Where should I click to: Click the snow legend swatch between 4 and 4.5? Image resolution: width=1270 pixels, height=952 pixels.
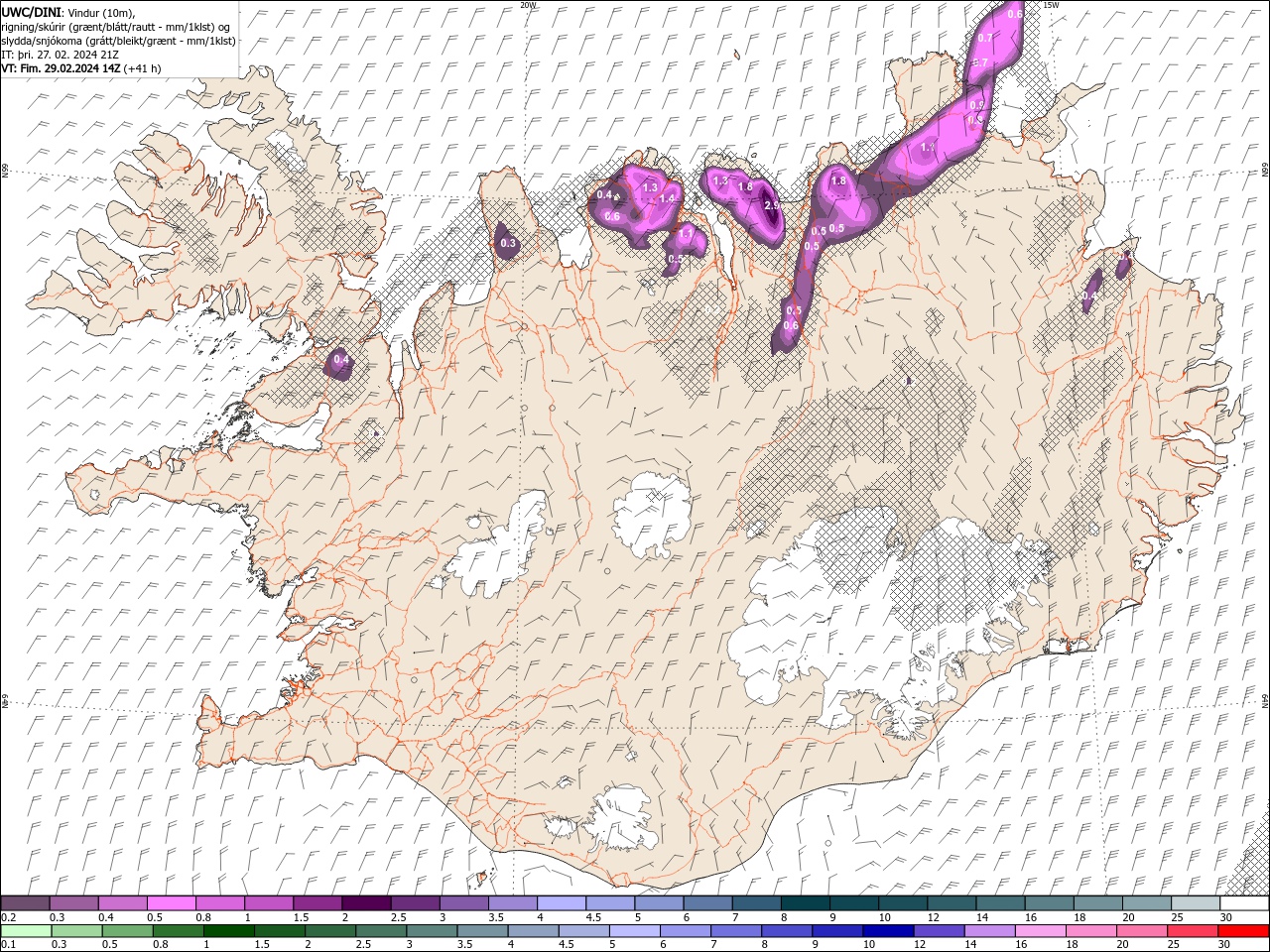(562, 903)
